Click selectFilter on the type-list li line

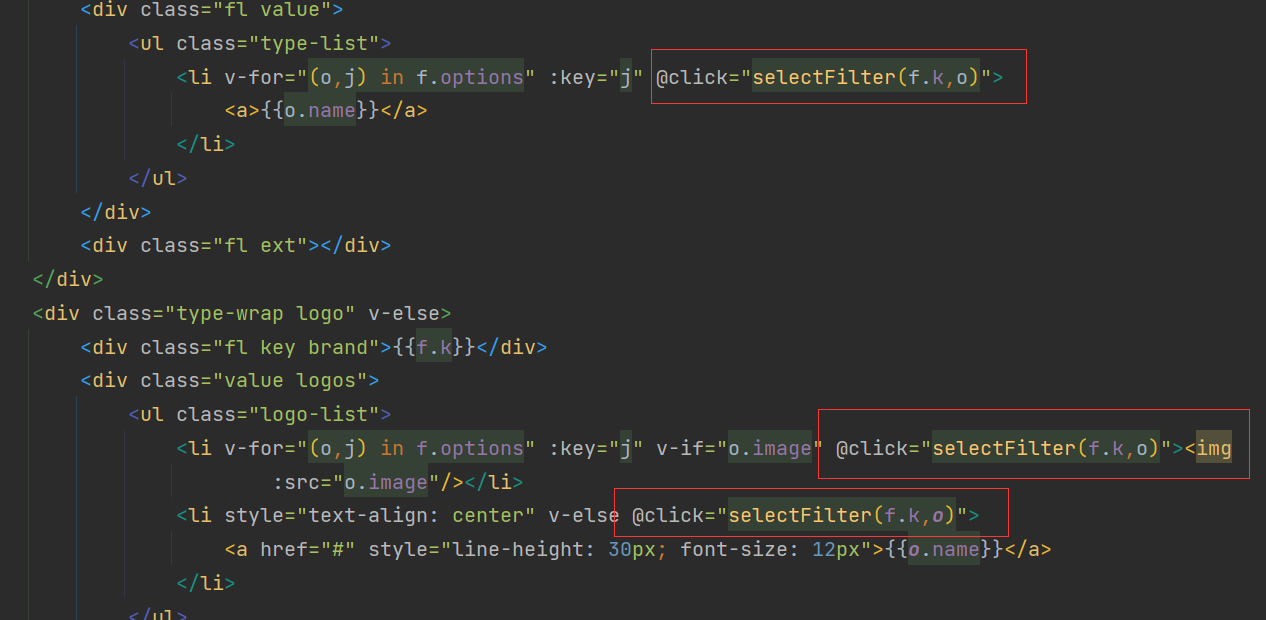[824, 77]
